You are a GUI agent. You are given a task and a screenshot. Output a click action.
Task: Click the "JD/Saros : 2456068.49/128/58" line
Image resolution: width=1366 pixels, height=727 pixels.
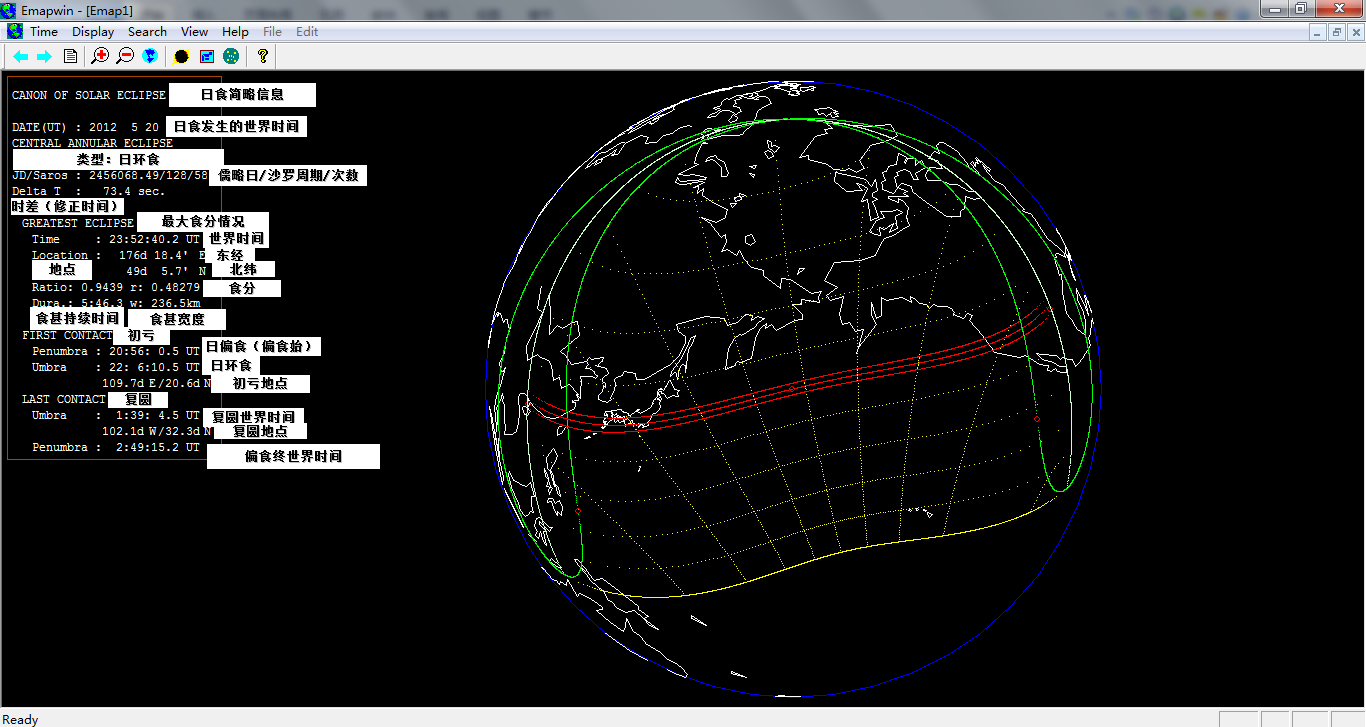click(x=110, y=175)
